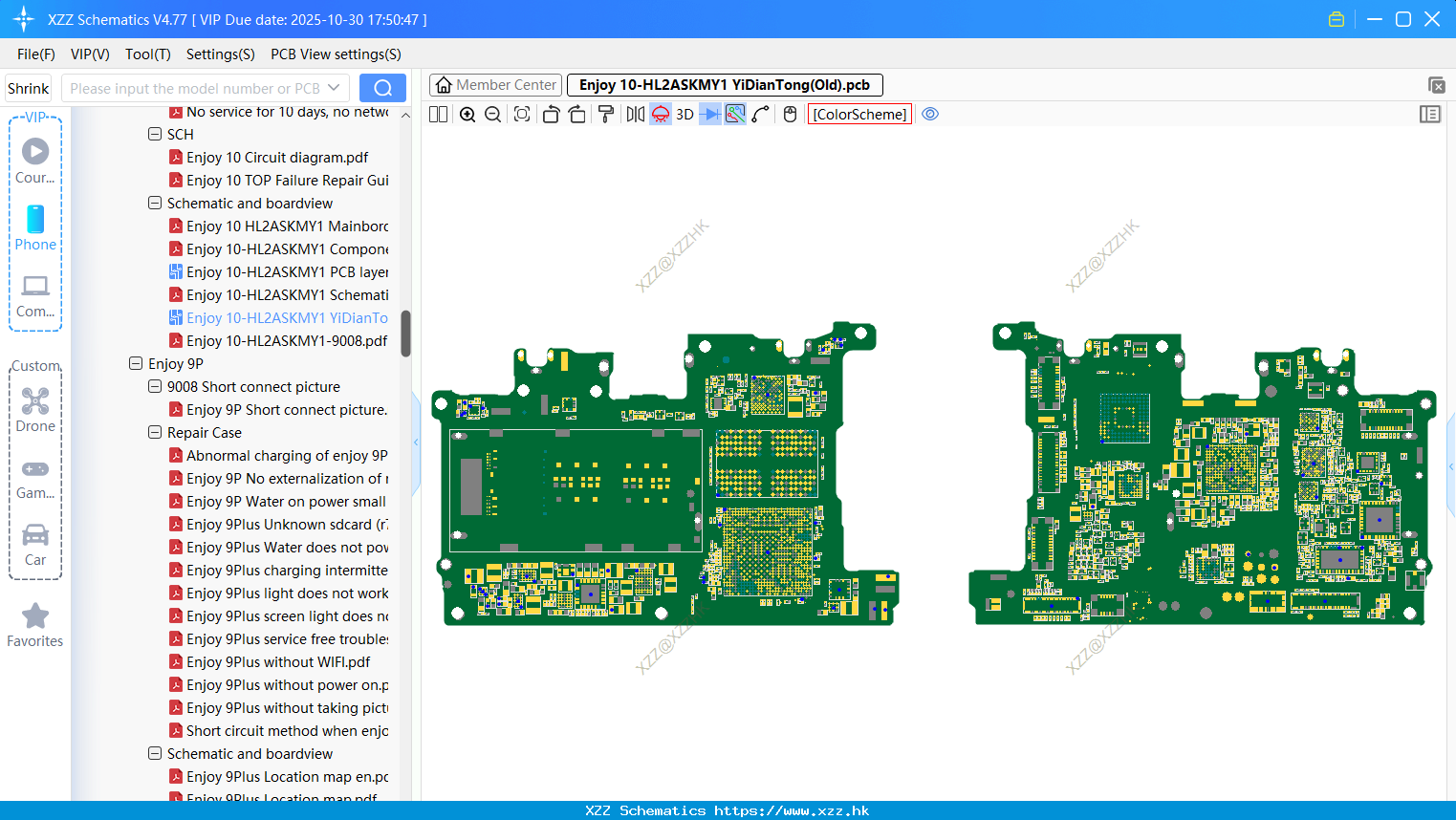
Task: Select the curve trace tool
Action: click(761, 115)
